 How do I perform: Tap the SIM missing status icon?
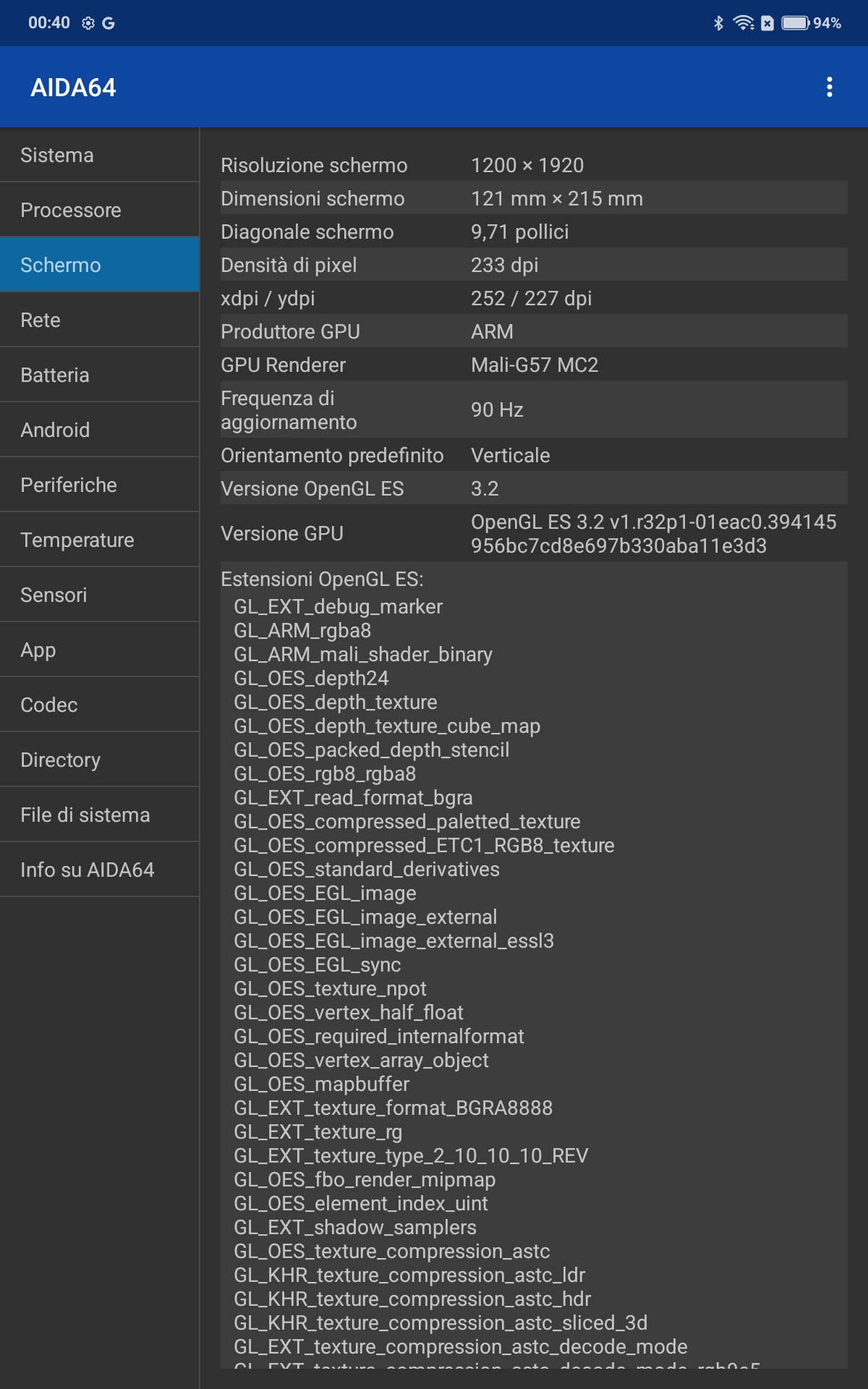tap(767, 23)
